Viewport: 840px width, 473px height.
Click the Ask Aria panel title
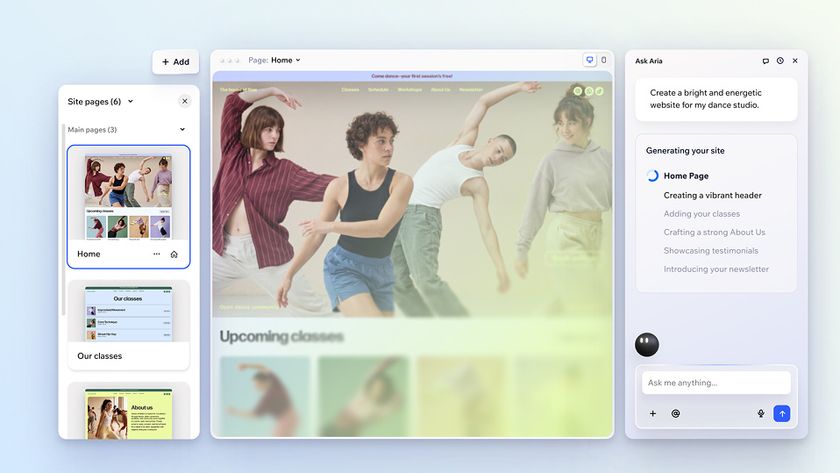(649, 61)
